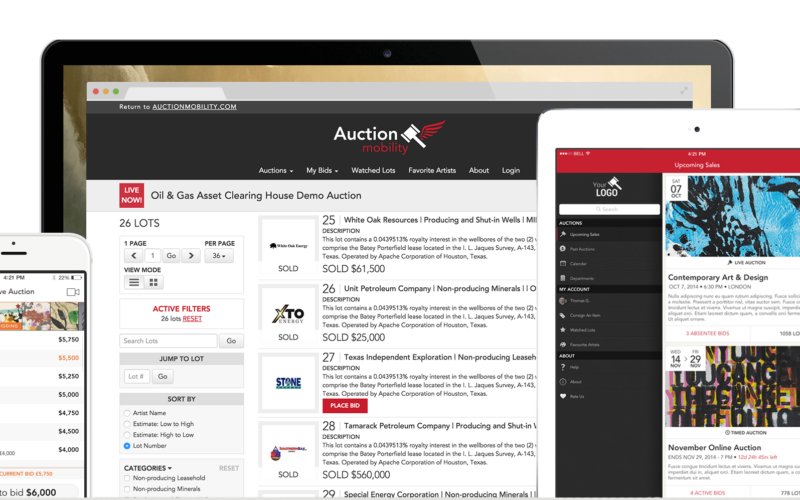Go to previous page with left arrow
The height and width of the screenshot is (500, 800).
coord(134,256)
